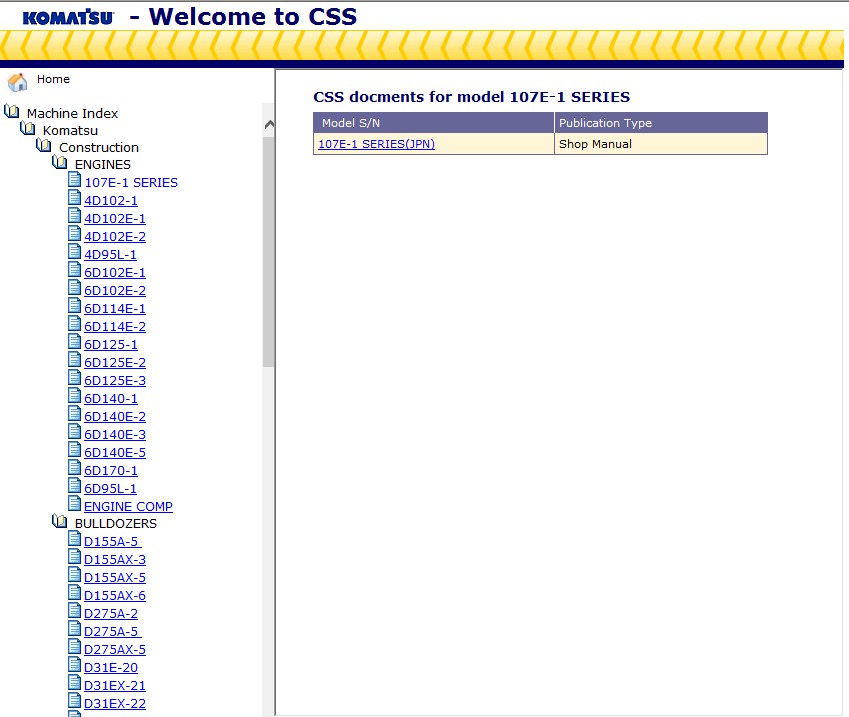This screenshot has width=849, height=717.
Task: Collapse the Machine Index book icon
Action: coord(11,112)
